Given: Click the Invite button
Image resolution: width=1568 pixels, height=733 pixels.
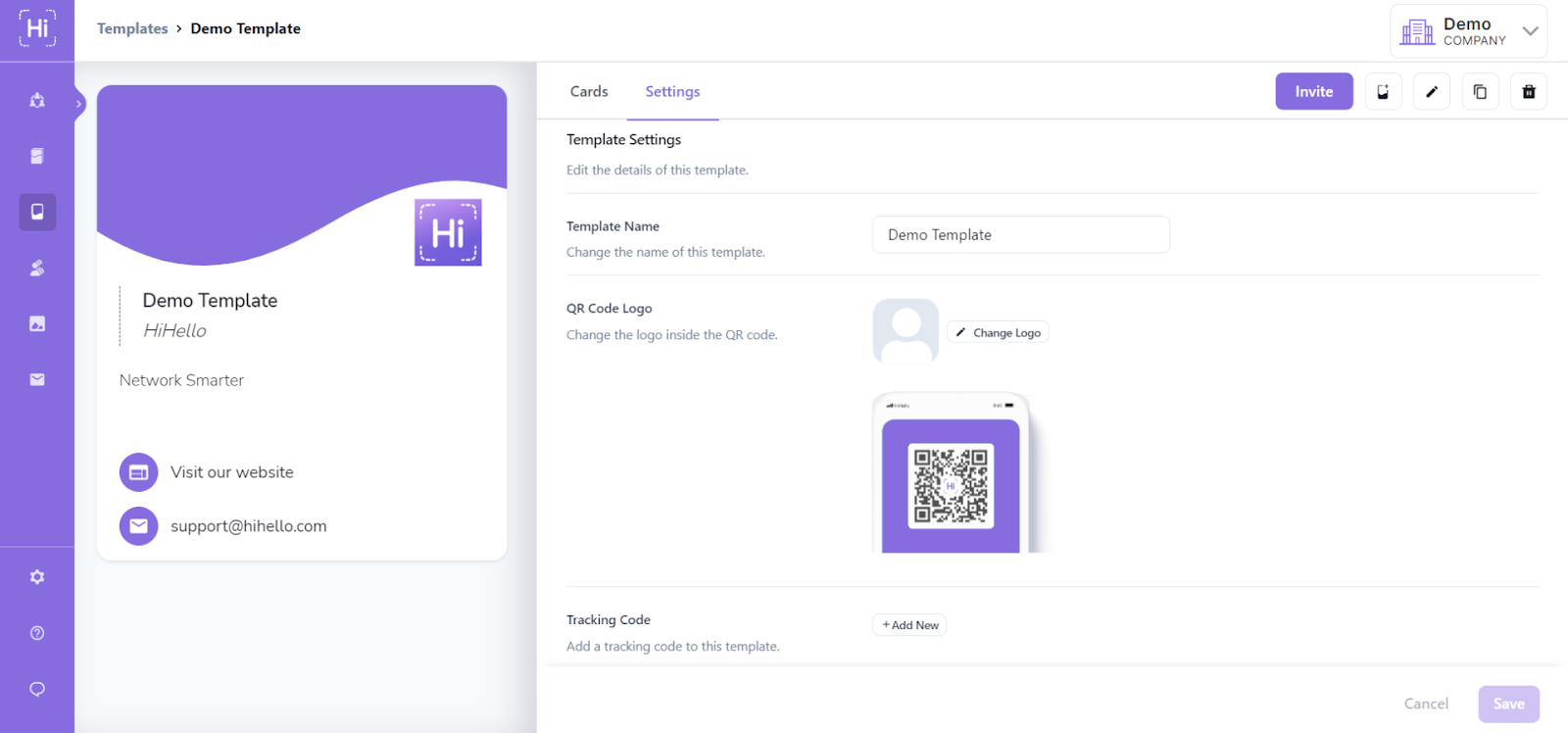Looking at the screenshot, I should coord(1313,91).
